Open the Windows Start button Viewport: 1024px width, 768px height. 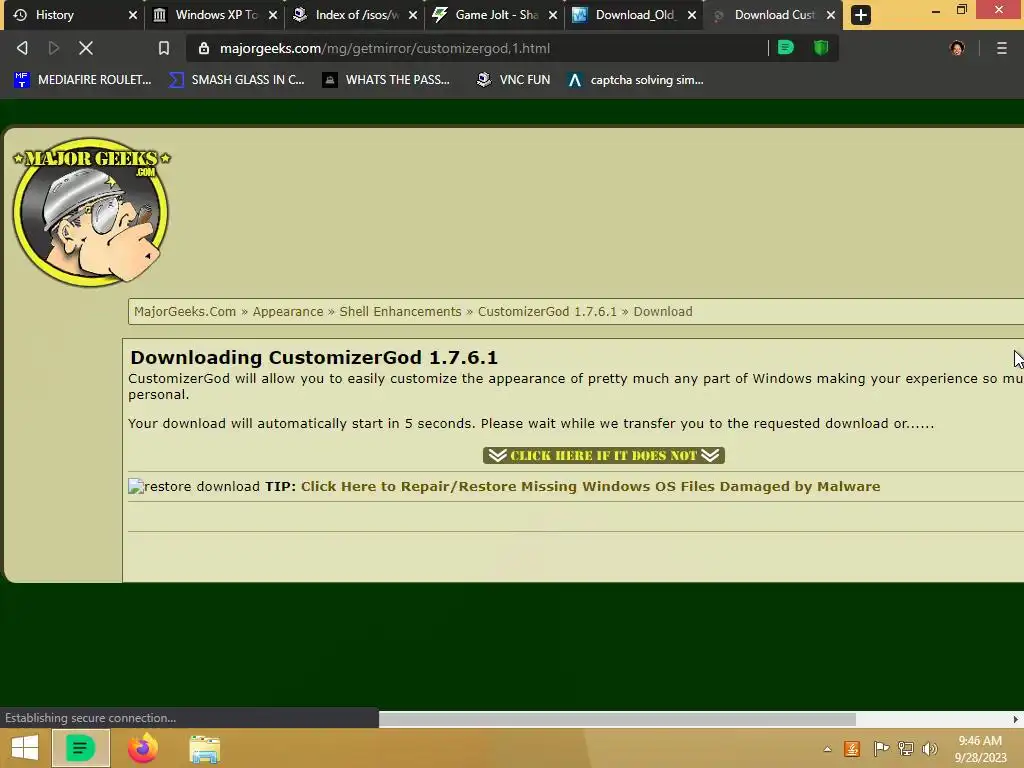click(x=25, y=748)
